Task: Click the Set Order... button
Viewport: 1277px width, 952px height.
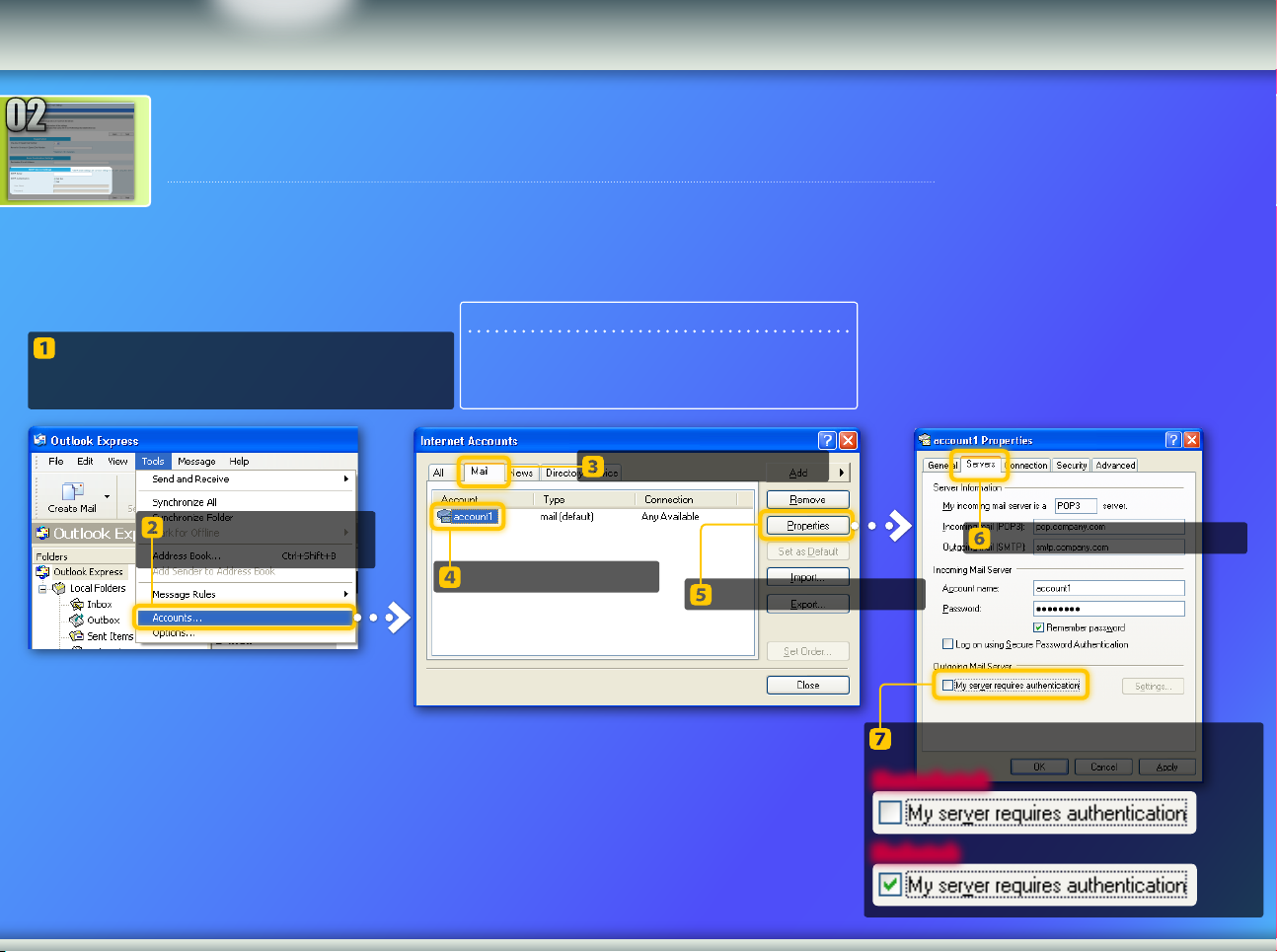Action: [x=807, y=651]
